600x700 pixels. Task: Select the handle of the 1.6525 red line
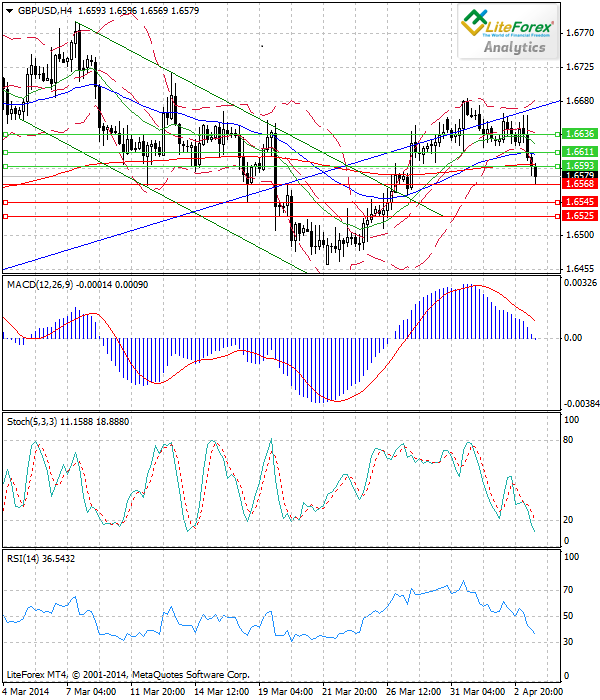pyautogui.click(x=6, y=215)
